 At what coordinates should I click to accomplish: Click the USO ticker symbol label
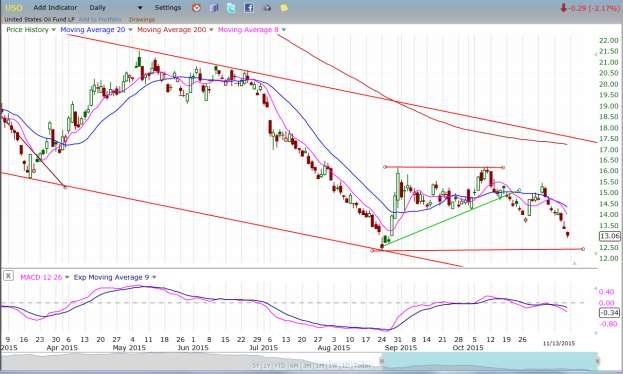pyautogui.click(x=13, y=8)
